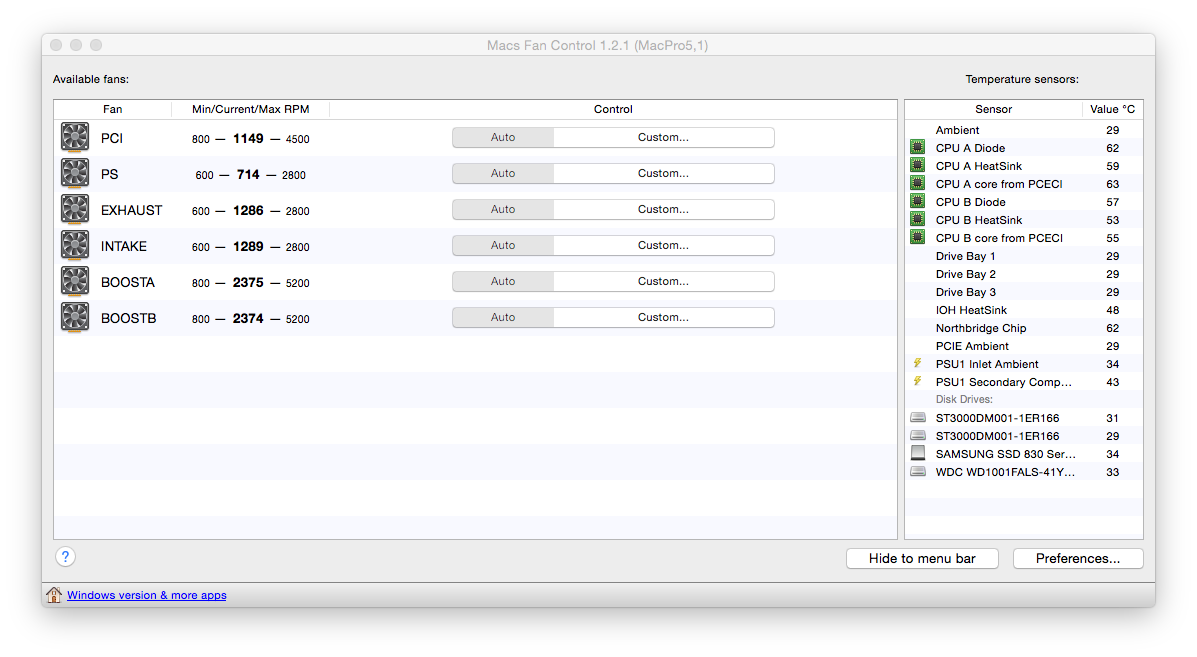Open Custom control for INTAKE fan
This screenshot has width=1197, height=657.
663,245
